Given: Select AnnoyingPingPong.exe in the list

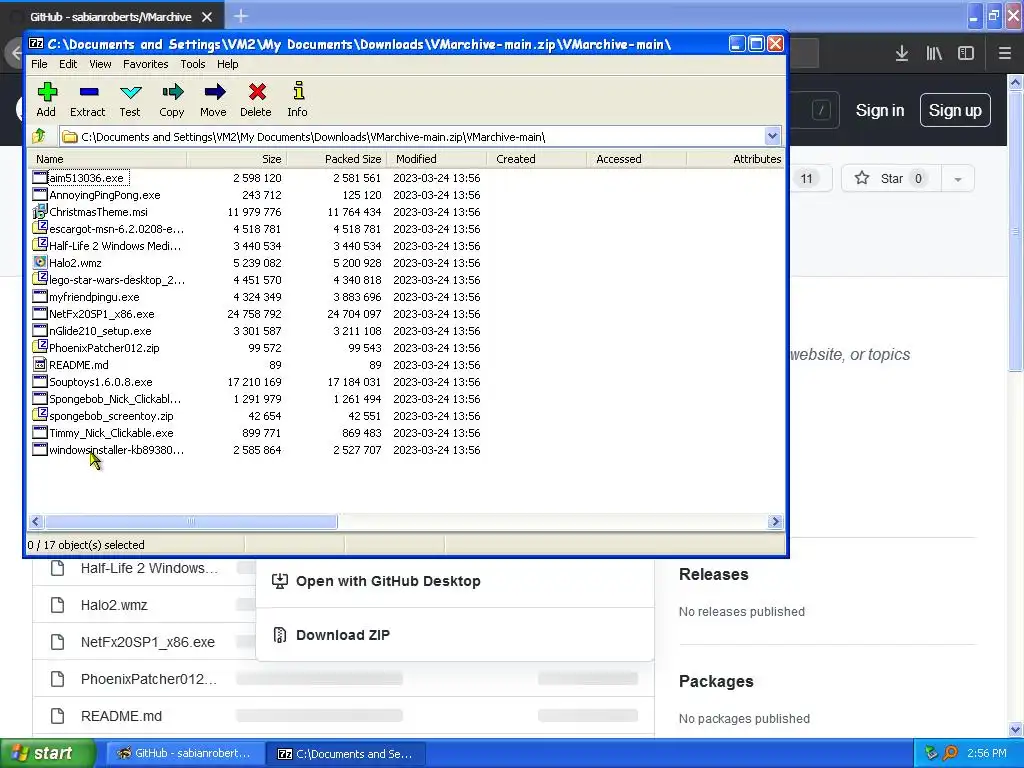Looking at the screenshot, I should (104, 195).
